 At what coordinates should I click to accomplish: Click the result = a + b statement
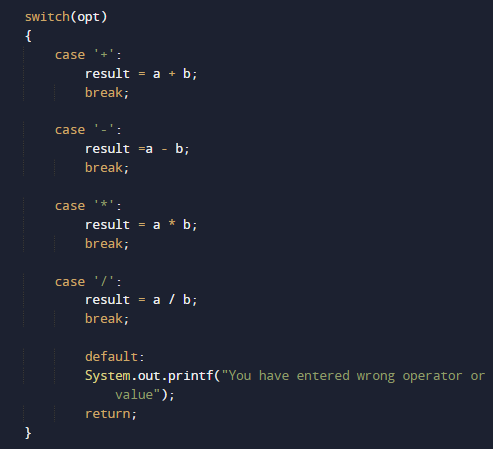point(141,74)
